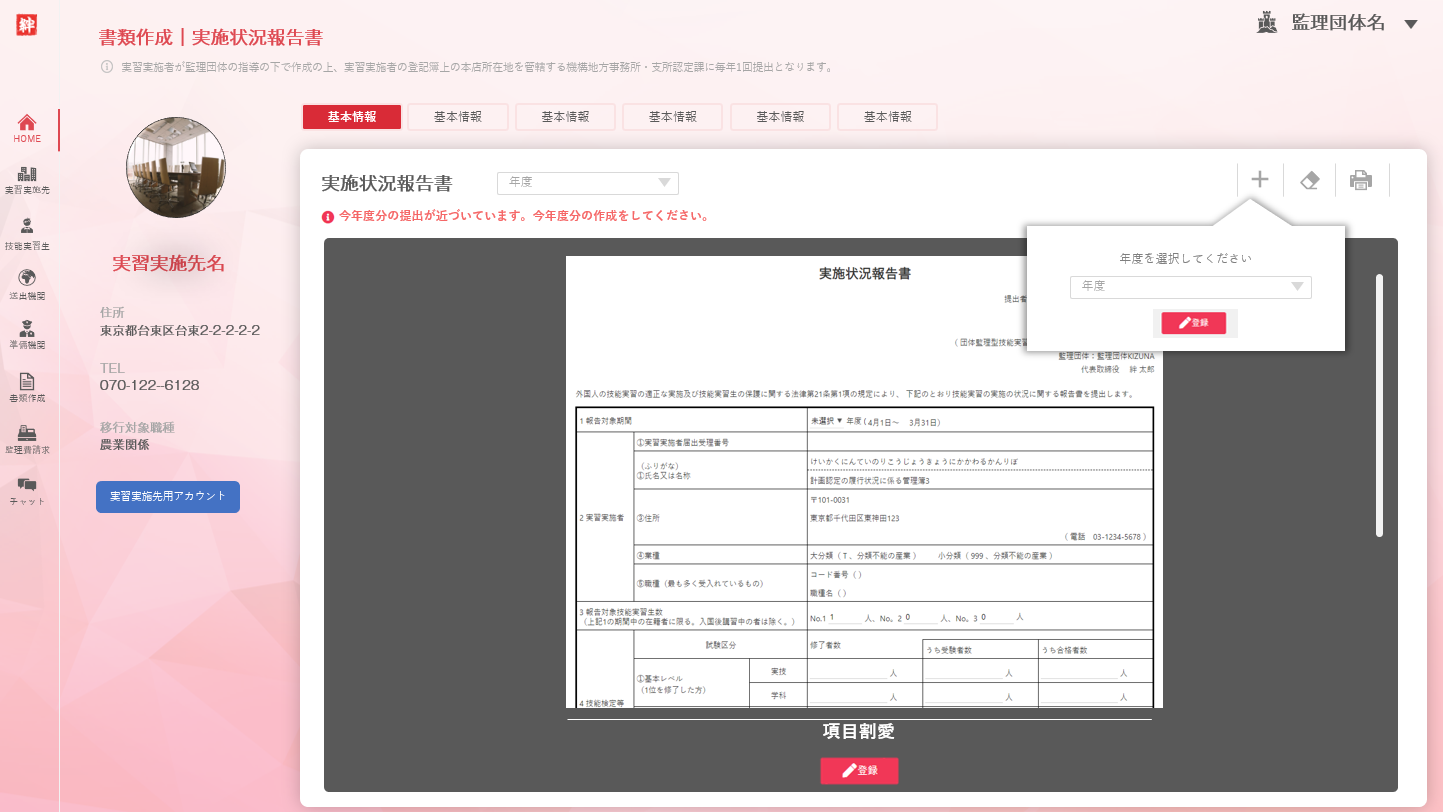This screenshot has width=1443, height=812.
Task: Click the document preview vertical scrollbar
Action: [1380, 405]
